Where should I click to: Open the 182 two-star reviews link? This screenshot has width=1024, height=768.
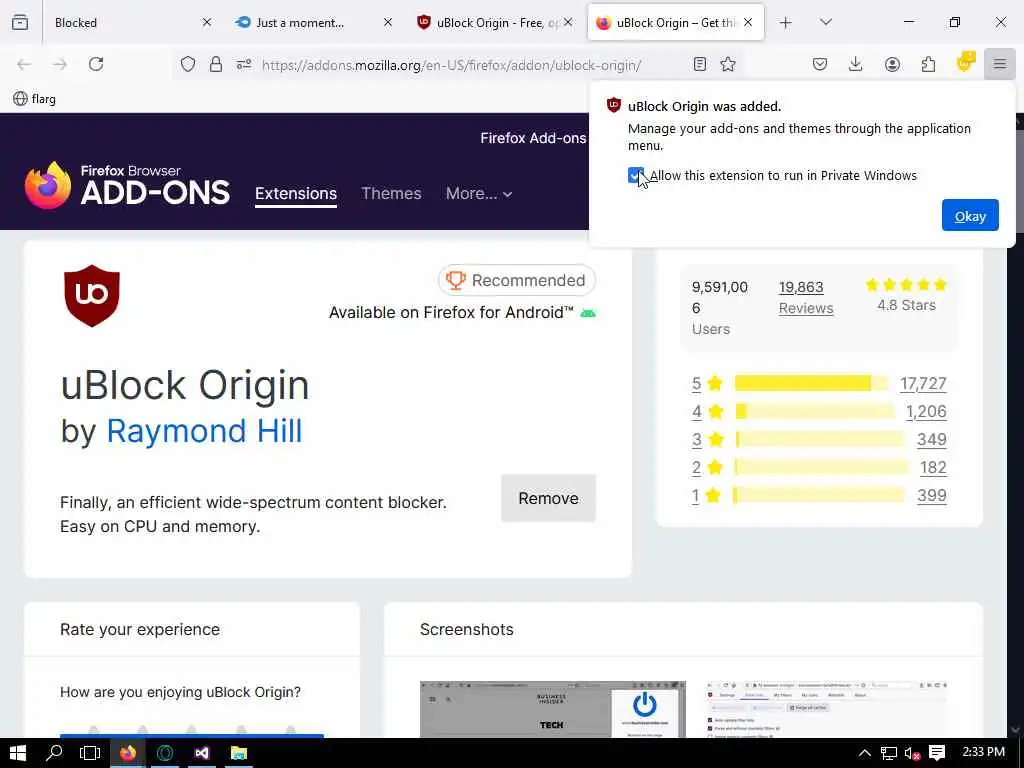(933, 468)
